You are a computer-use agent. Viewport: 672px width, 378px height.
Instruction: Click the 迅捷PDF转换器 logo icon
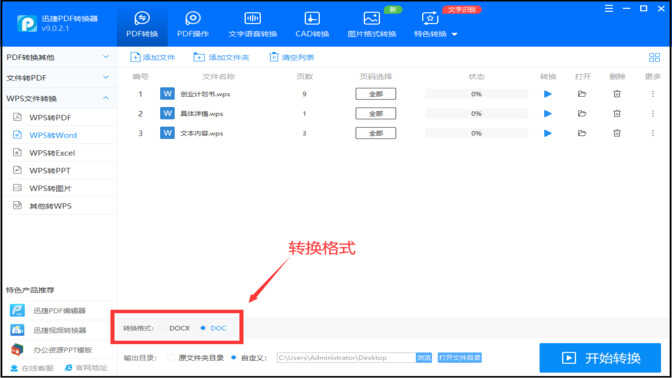27,23
